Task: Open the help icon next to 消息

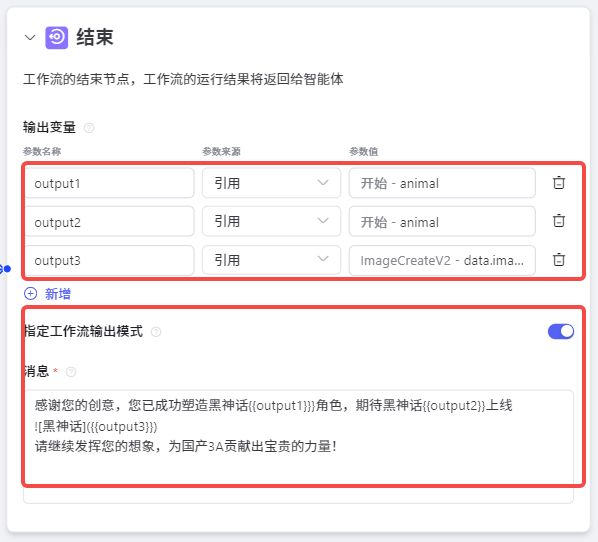Action: click(x=71, y=372)
